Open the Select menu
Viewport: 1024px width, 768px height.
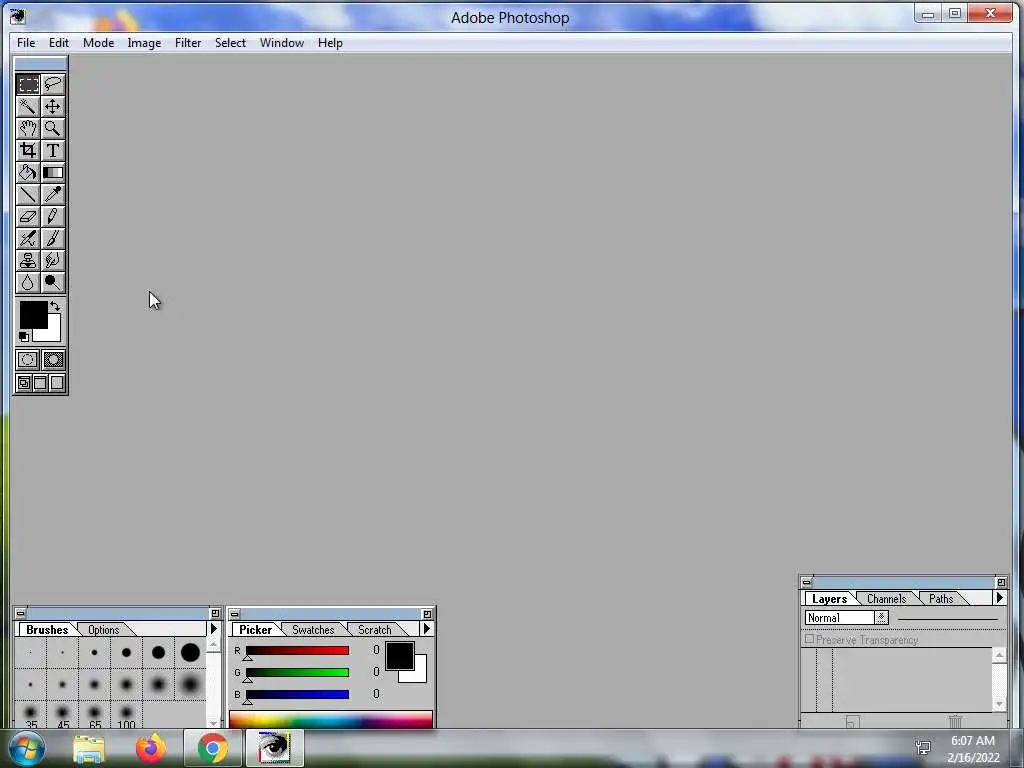pyautogui.click(x=231, y=43)
